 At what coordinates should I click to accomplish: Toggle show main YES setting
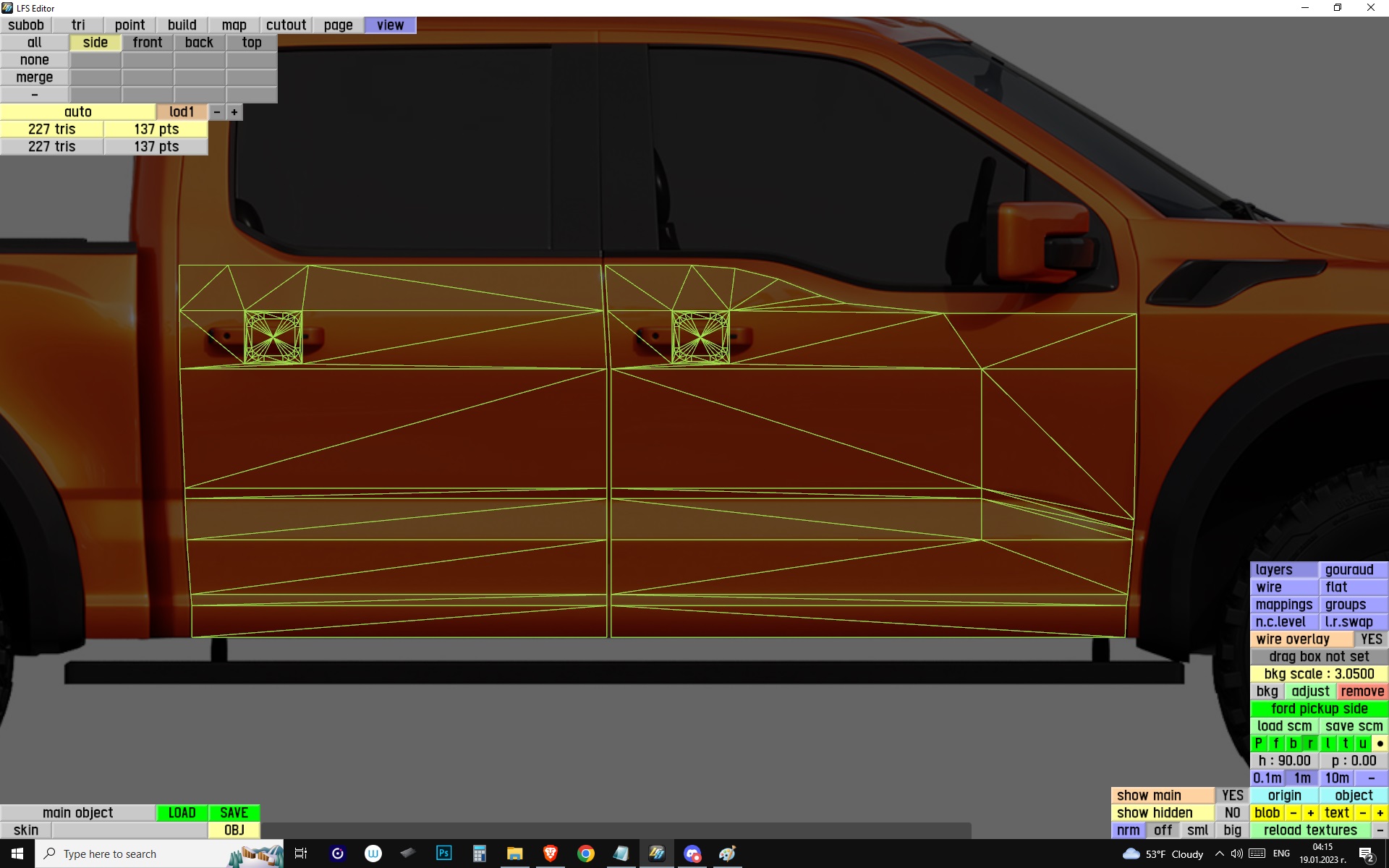[x=1232, y=796]
